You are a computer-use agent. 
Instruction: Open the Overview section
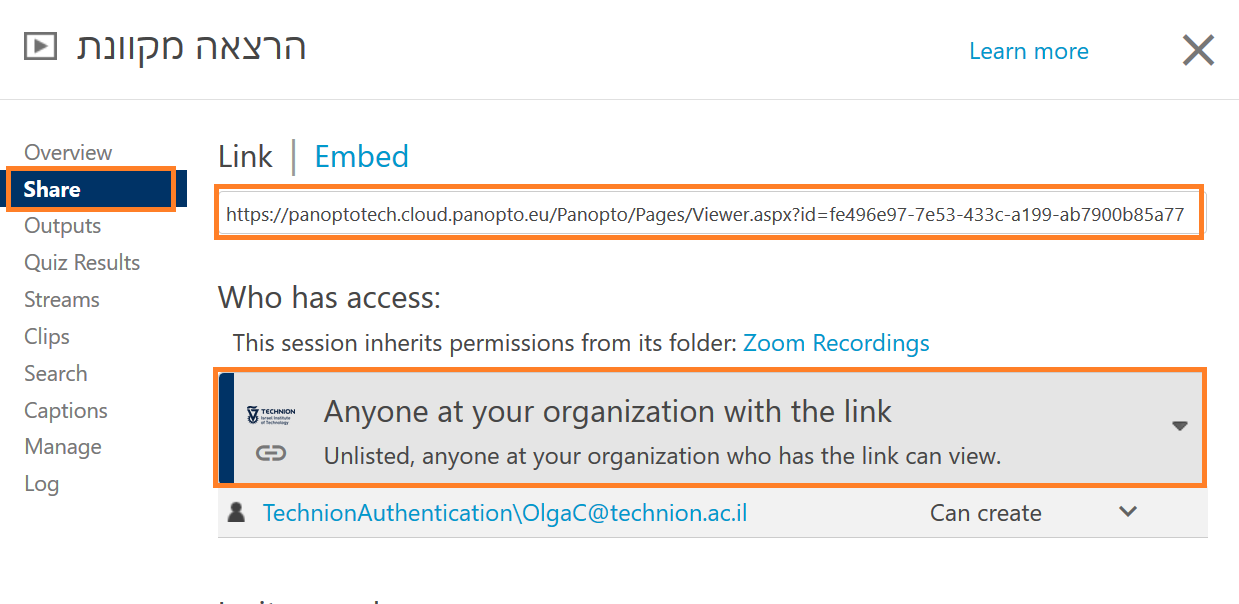click(68, 152)
